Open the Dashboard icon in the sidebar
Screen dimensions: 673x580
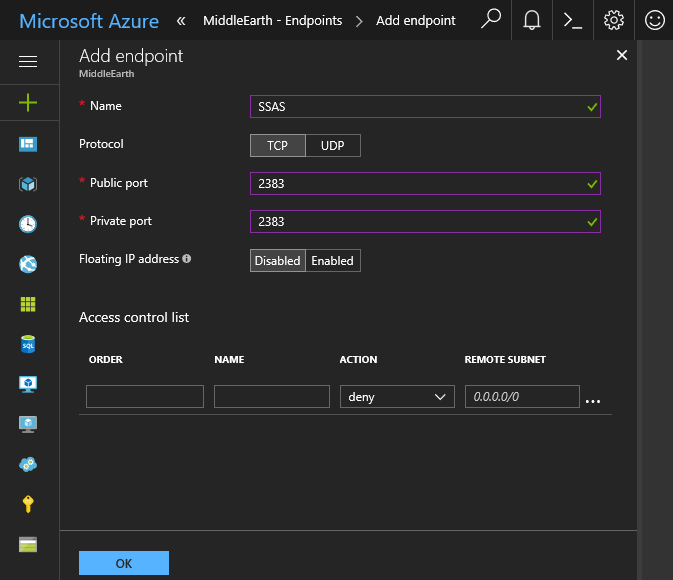pos(28,144)
